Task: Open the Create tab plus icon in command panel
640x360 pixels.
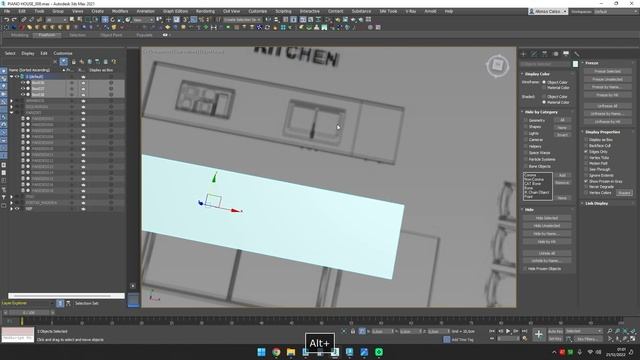Action: [523, 54]
